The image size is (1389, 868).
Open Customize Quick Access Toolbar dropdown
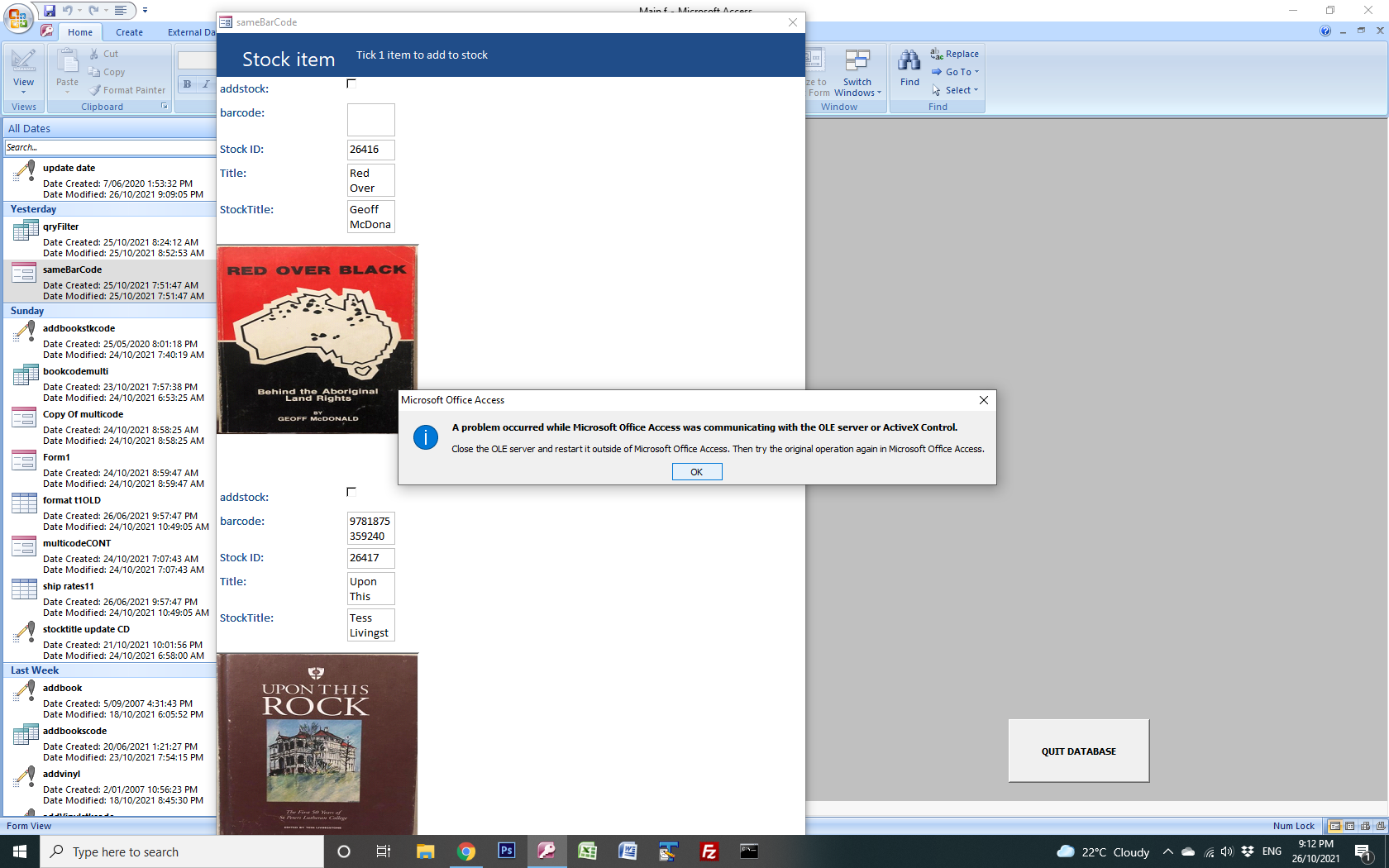(145, 11)
